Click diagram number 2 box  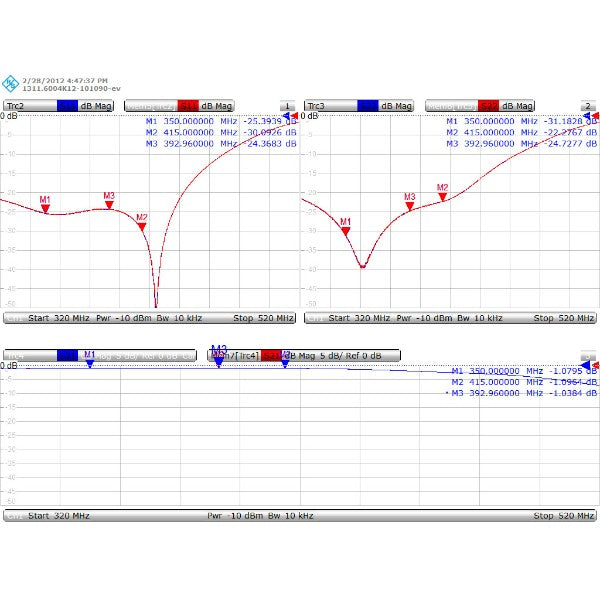[587, 105]
